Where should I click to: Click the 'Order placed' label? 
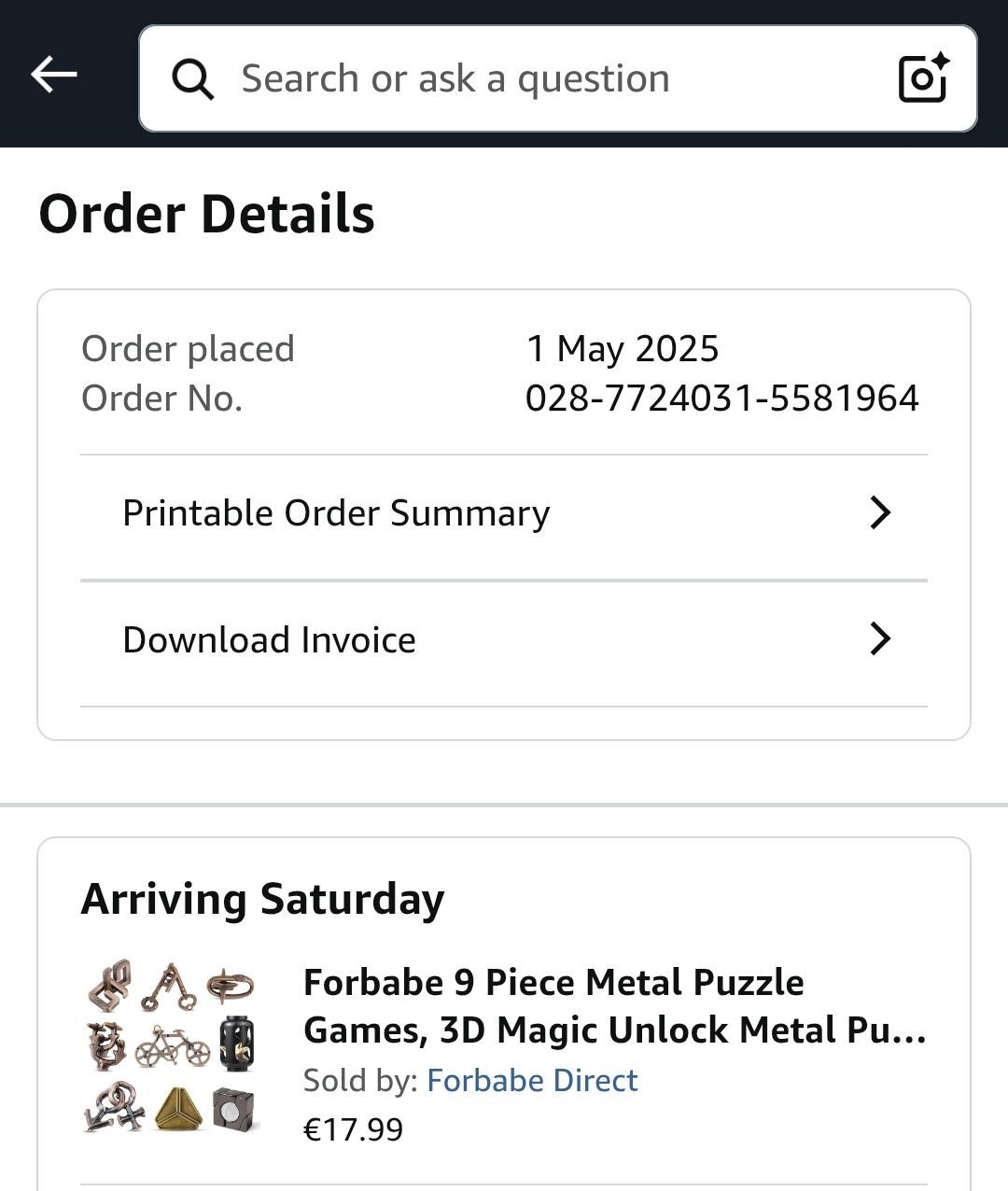pos(188,349)
